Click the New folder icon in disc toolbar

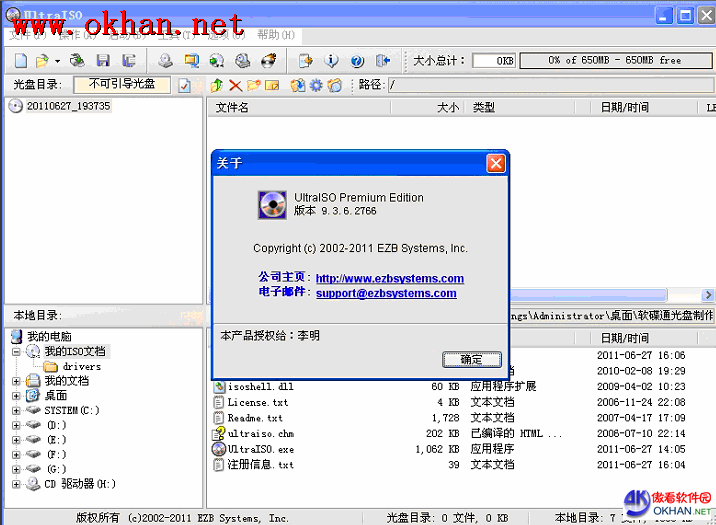point(253,85)
